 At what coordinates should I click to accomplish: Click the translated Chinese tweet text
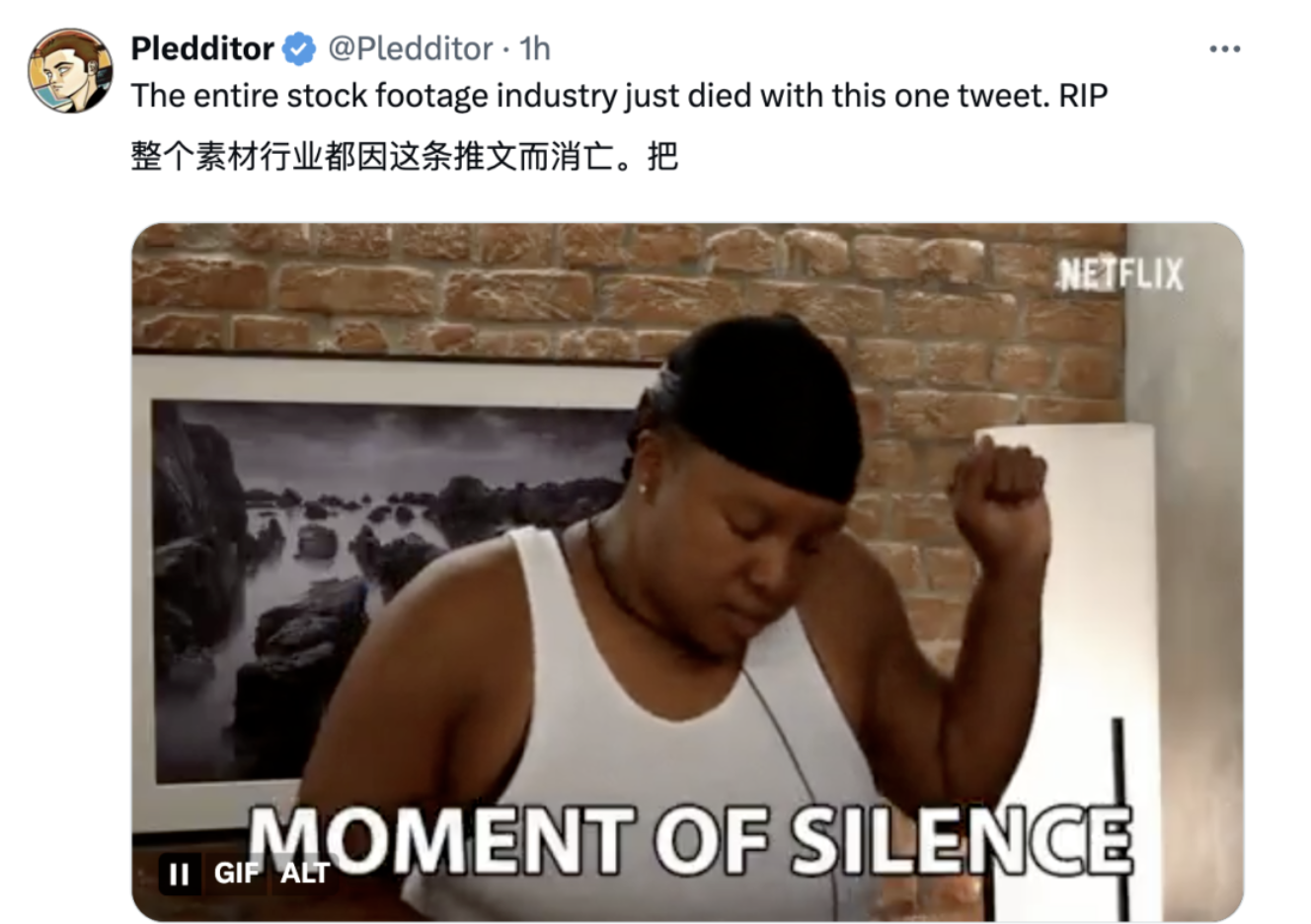[404, 156]
